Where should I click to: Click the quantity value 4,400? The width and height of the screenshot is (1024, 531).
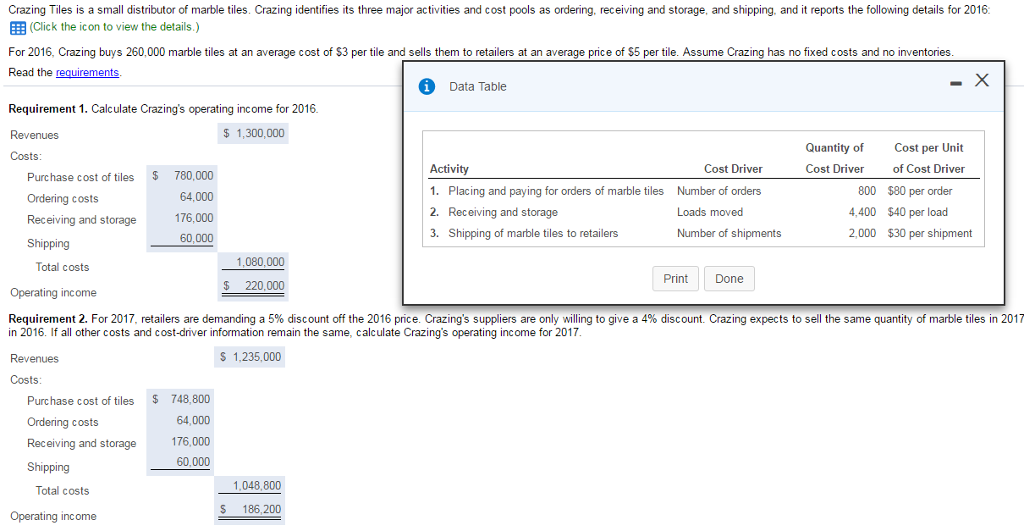(x=862, y=212)
